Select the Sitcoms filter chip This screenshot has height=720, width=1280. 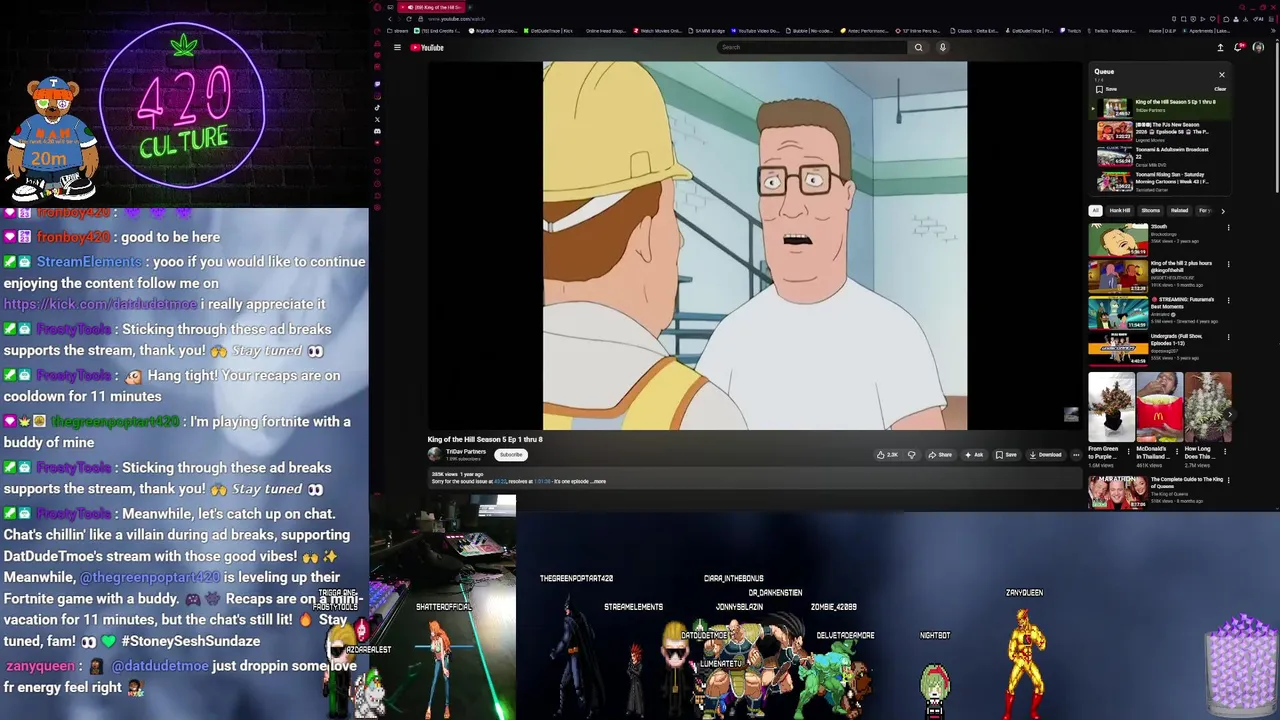(x=1151, y=211)
